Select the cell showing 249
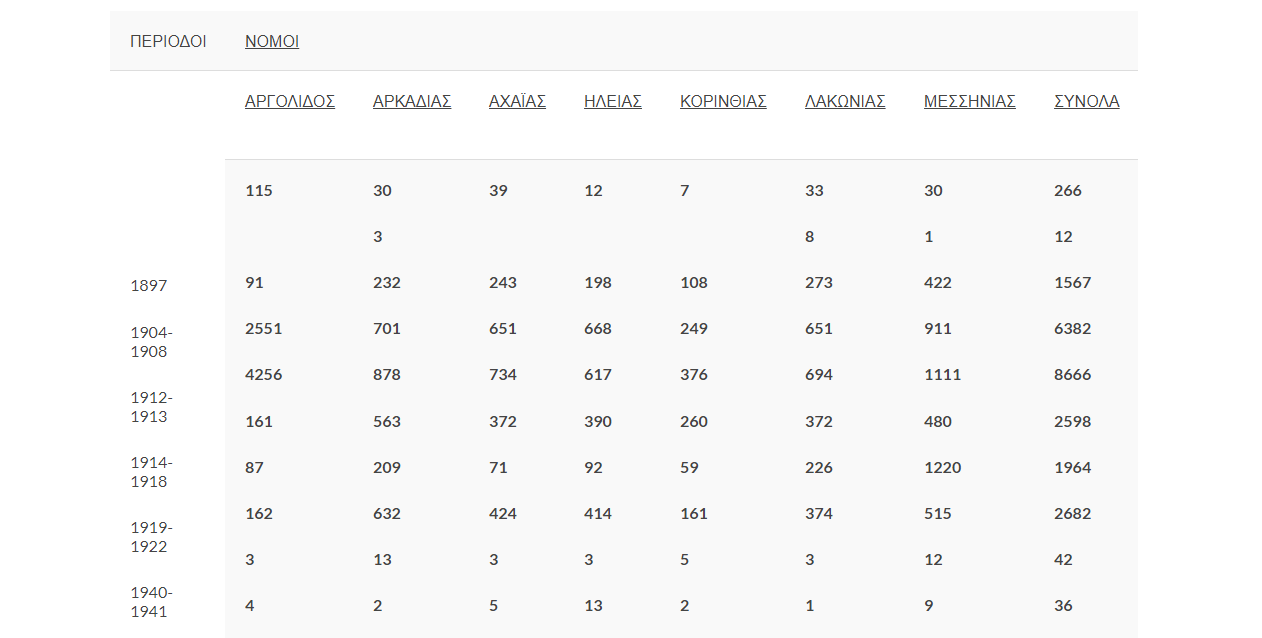 pyautogui.click(x=694, y=329)
